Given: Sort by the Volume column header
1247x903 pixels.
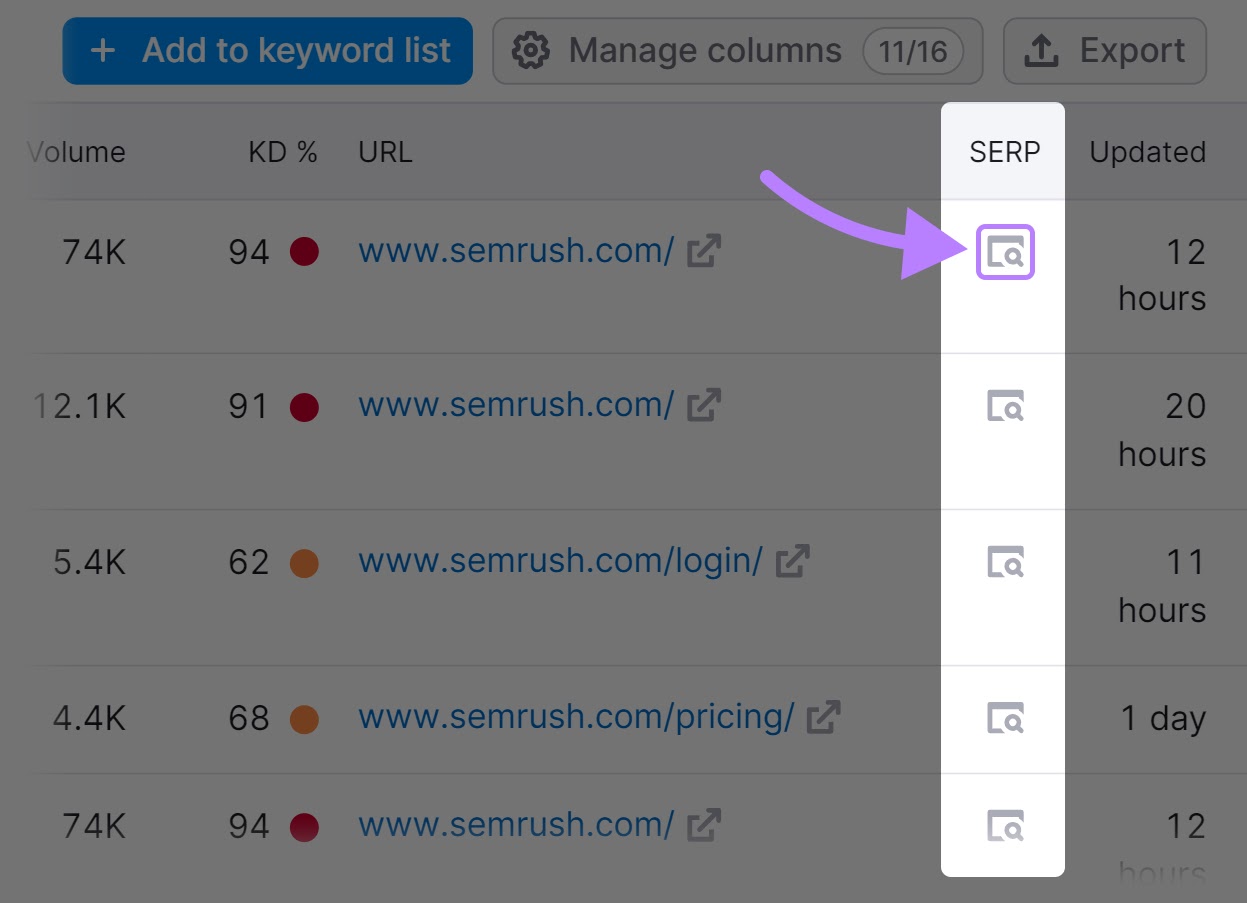Looking at the screenshot, I should click(77, 152).
